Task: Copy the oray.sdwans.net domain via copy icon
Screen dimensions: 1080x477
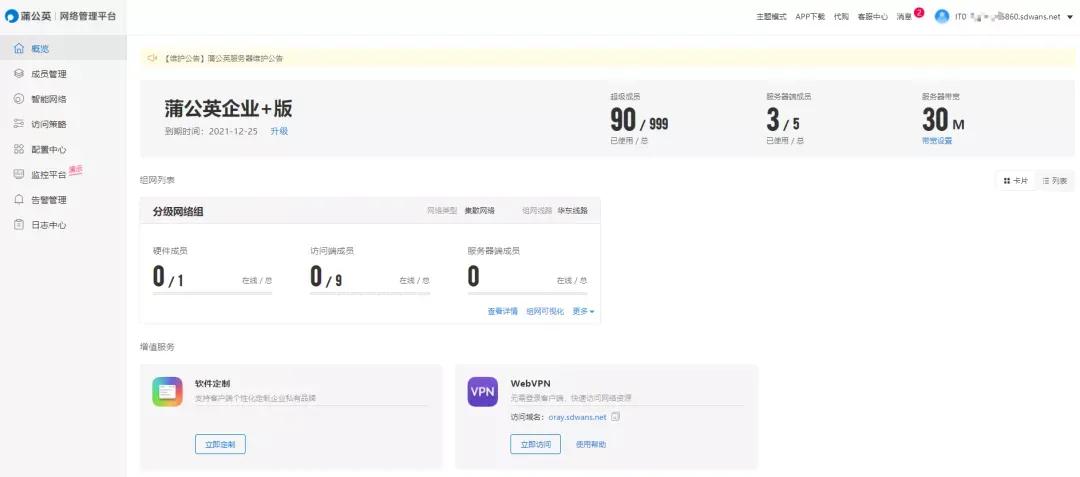Action: [616, 416]
